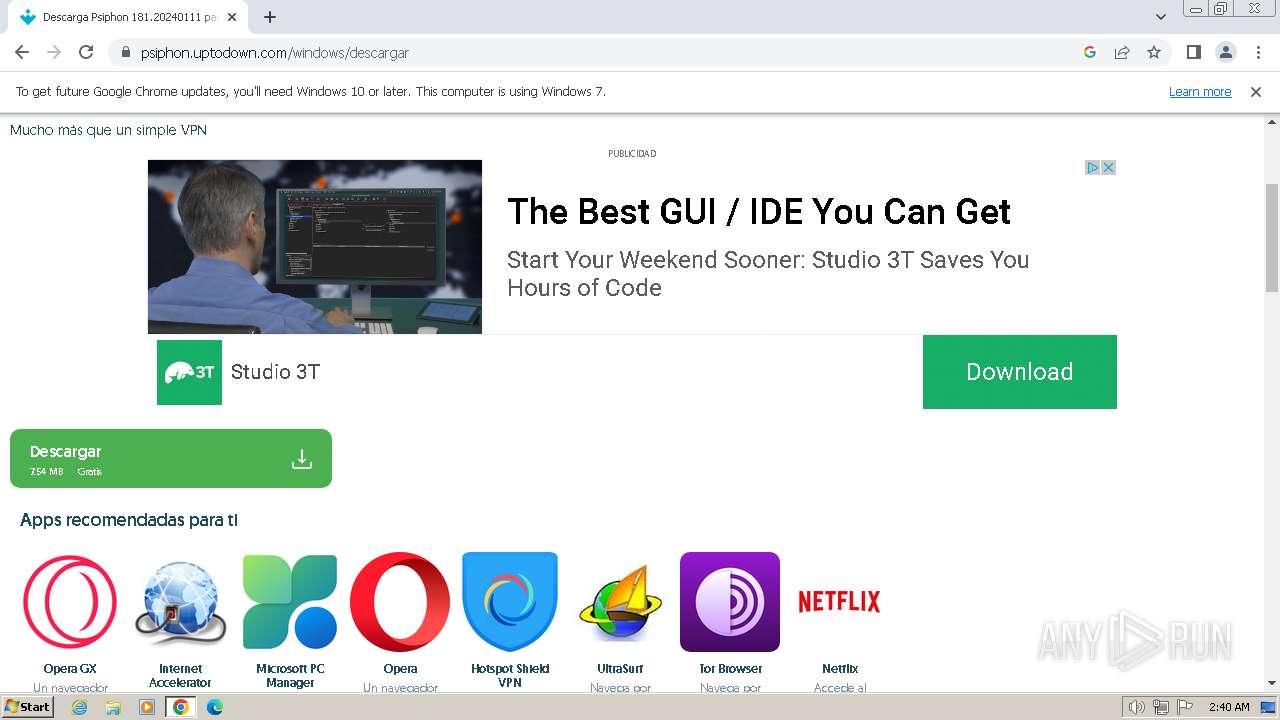Close the Studio 3T ad with X
The height and width of the screenshot is (720, 1280).
1108,167
